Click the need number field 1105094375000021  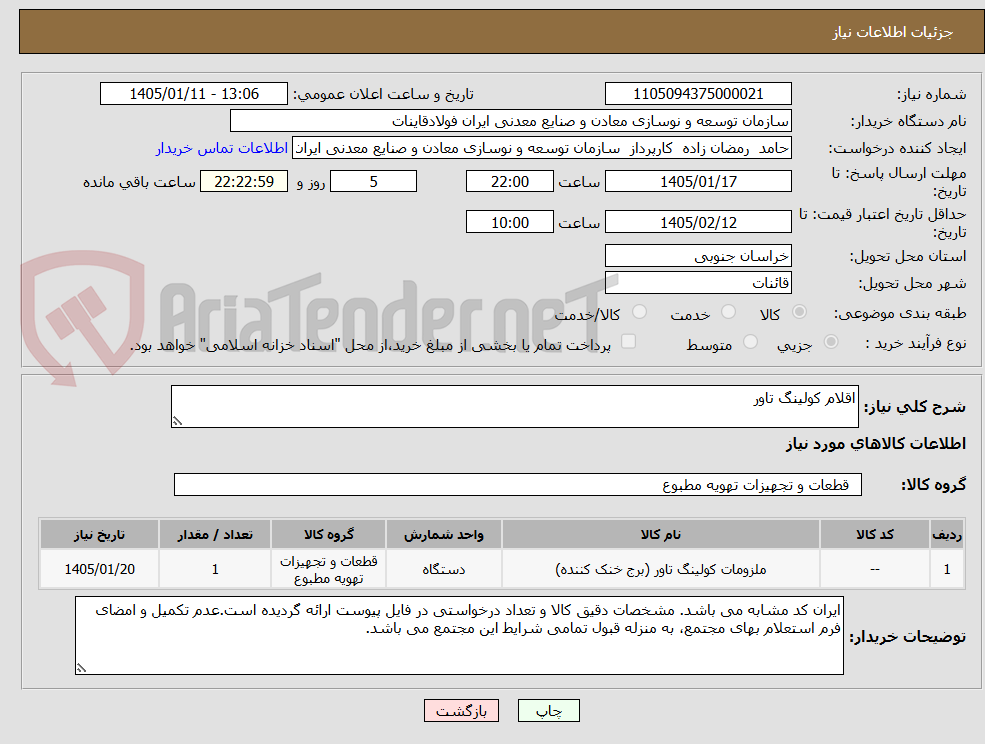pos(698,94)
